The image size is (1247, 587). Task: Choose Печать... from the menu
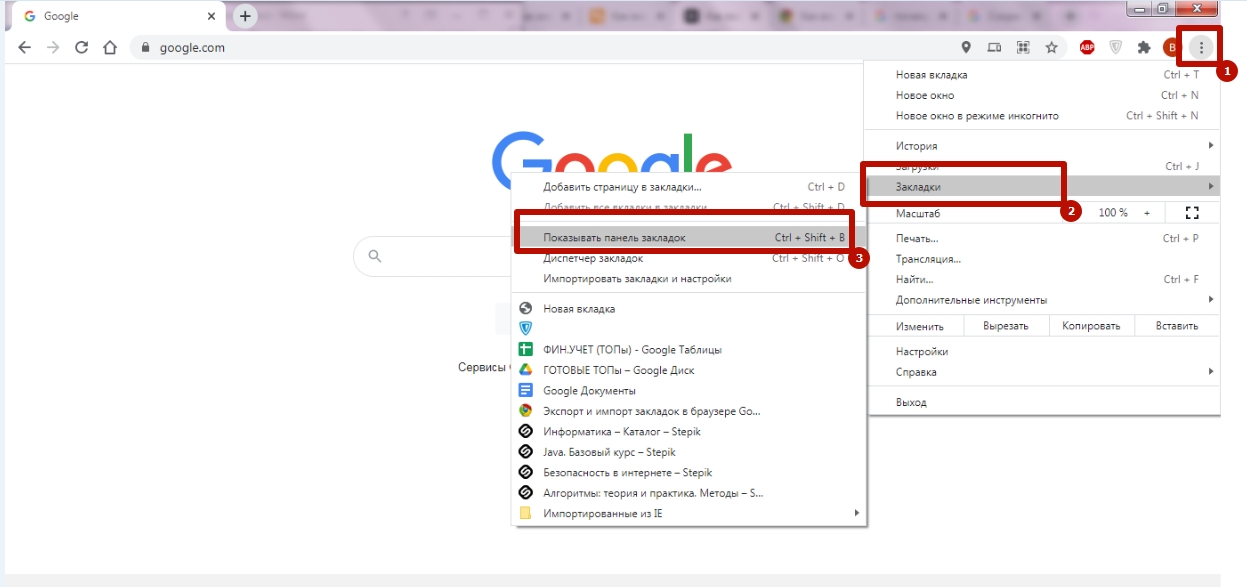coord(1042,239)
